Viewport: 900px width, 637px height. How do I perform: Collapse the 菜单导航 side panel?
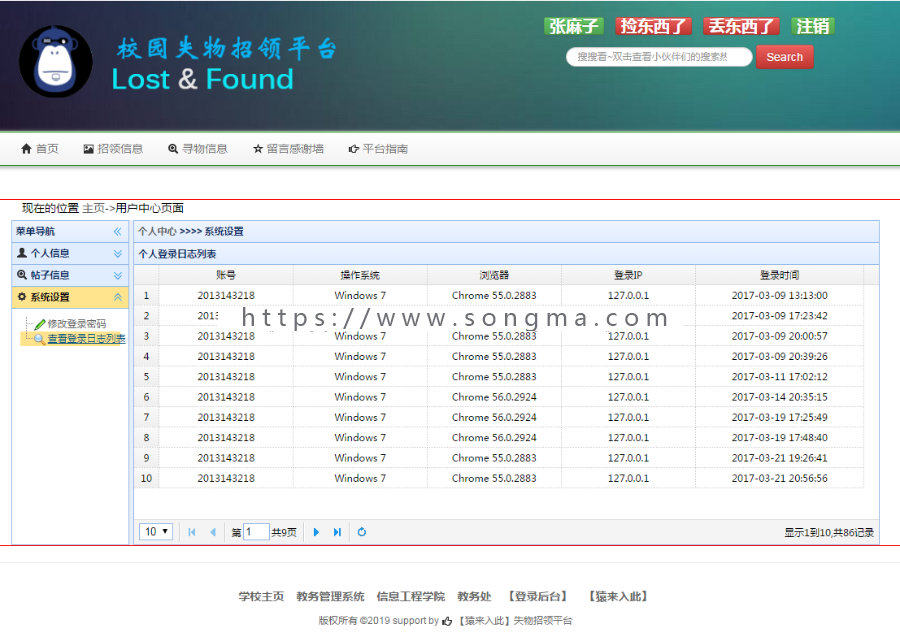[118, 231]
